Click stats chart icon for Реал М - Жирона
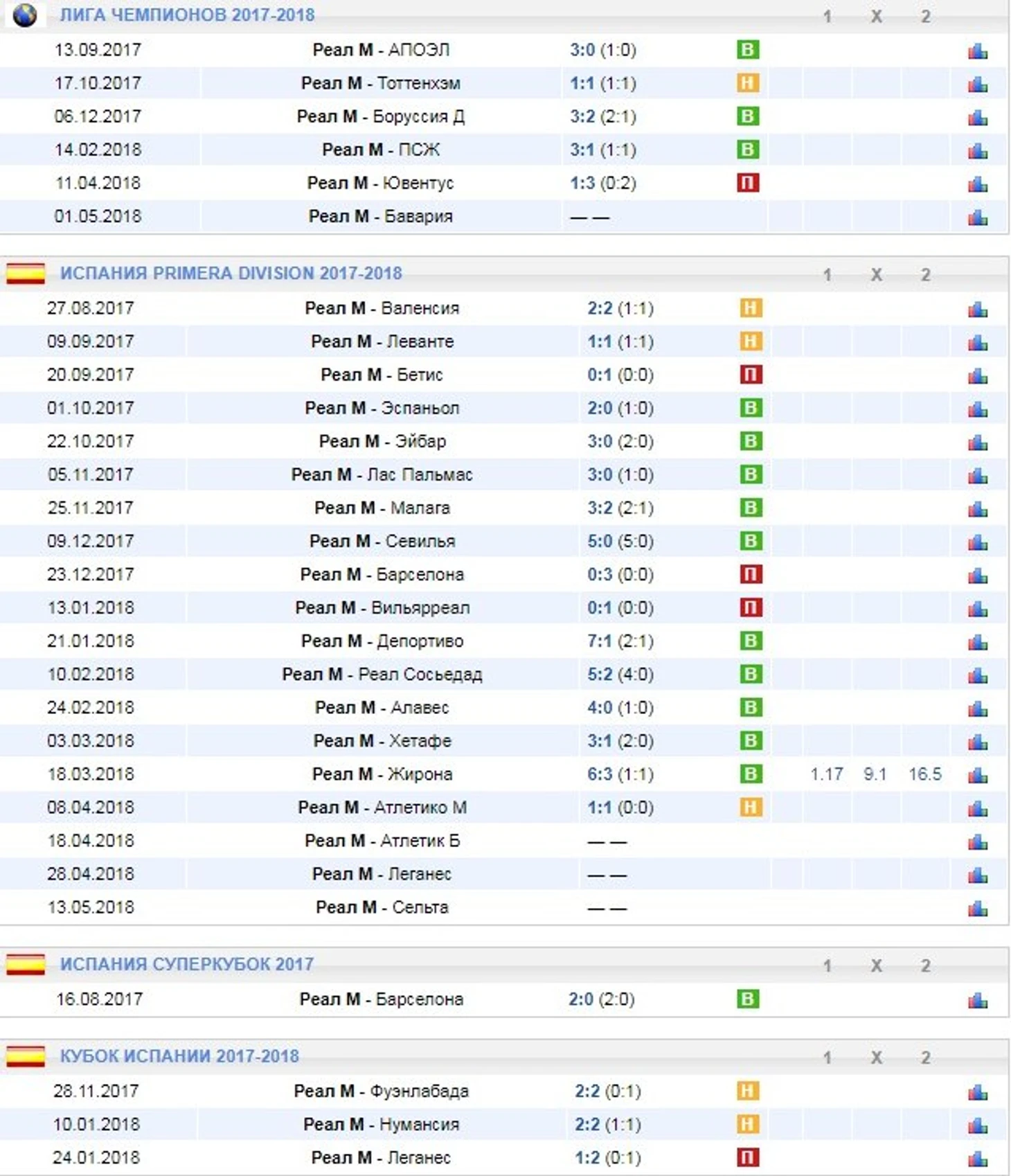Image resolution: width=1011 pixels, height=1176 pixels. (x=978, y=774)
